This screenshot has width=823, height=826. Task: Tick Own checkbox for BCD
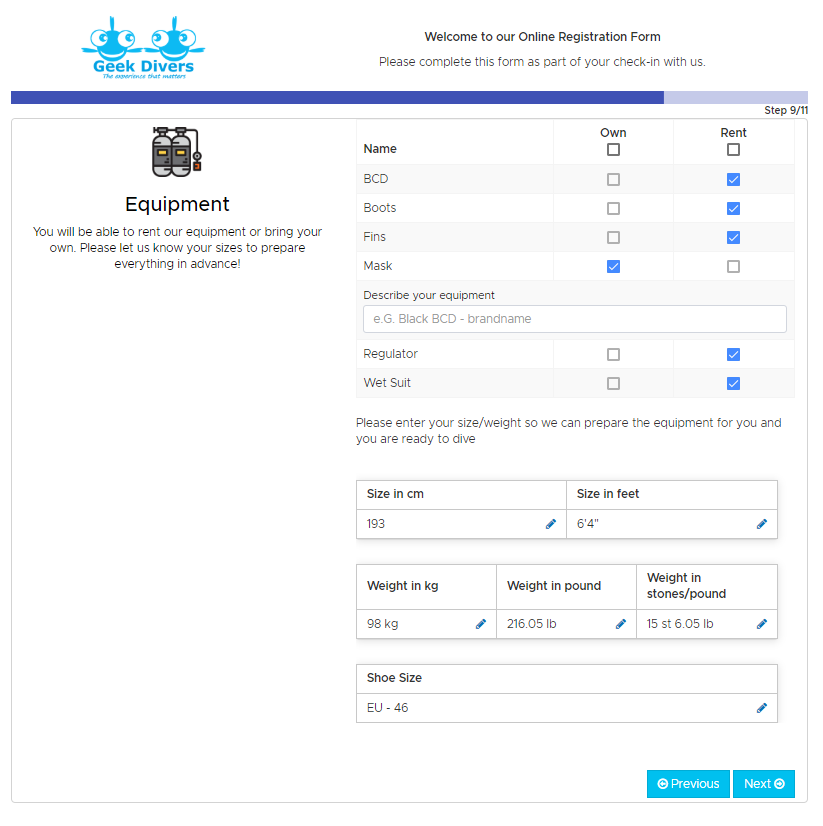coord(613,180)
